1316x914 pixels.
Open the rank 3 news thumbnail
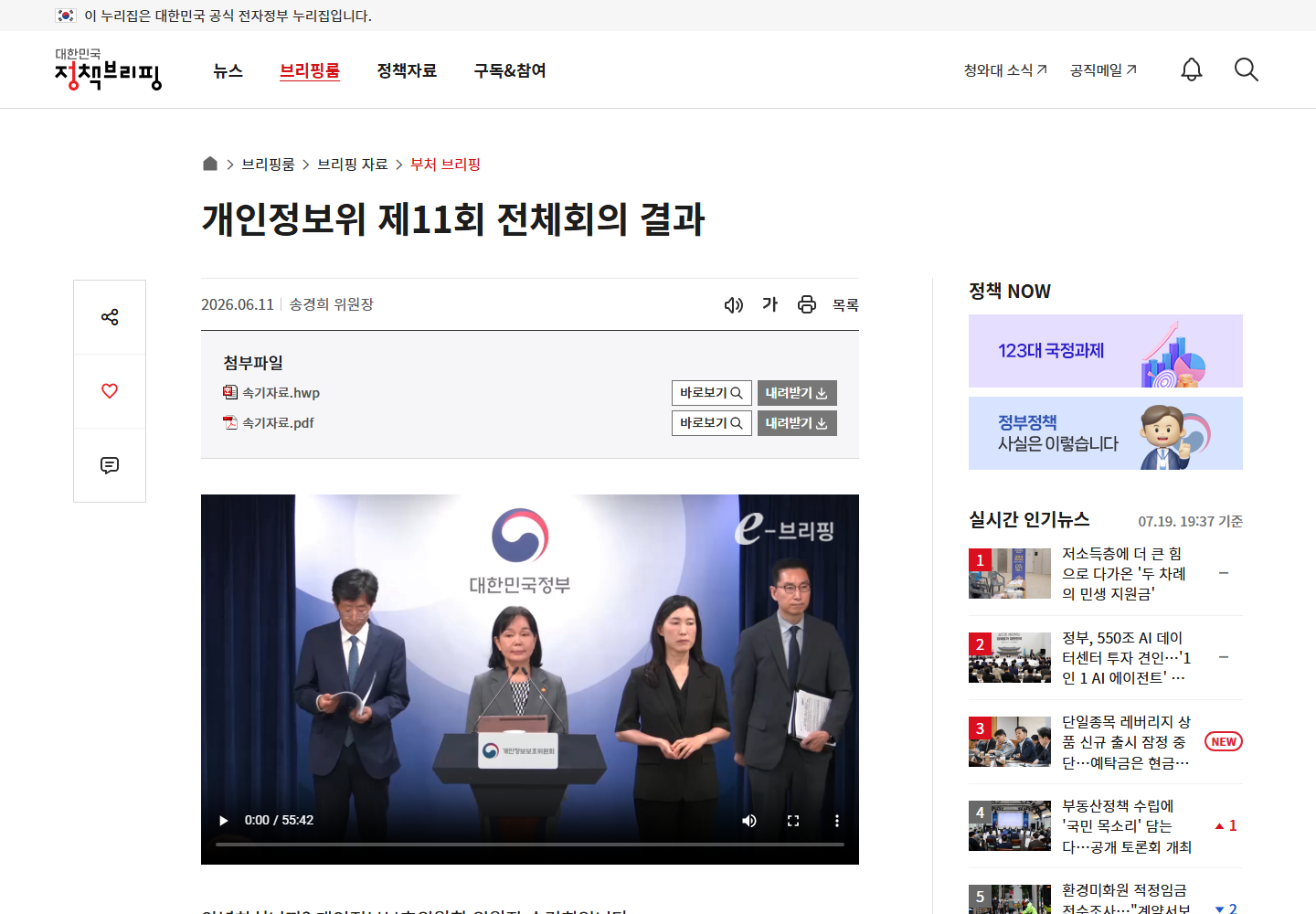click(x=1010, y=741)
